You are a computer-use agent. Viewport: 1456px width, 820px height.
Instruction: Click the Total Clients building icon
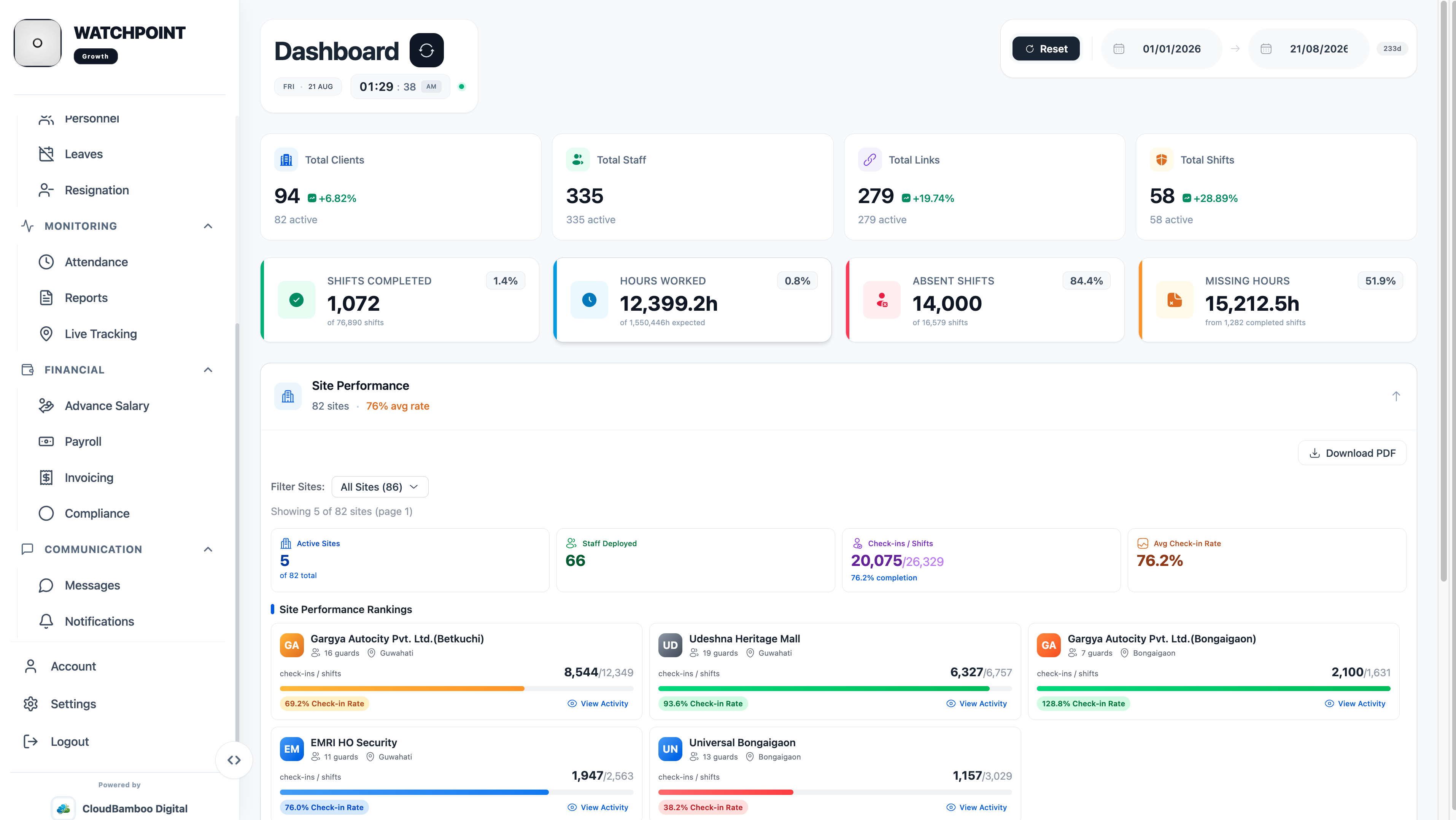pos(286,160)
